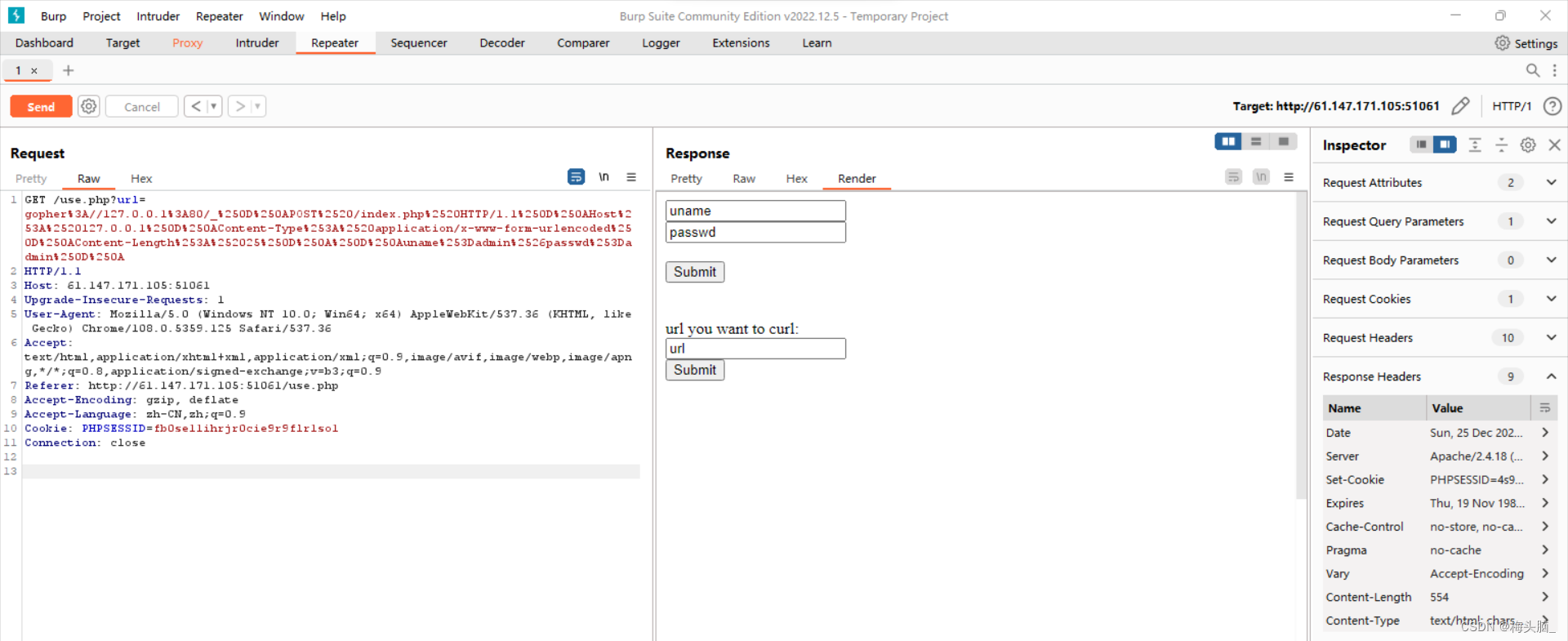Toggle request non-printable characters \n
Viewport: 1568px width, 641px height.
(604, 176)
